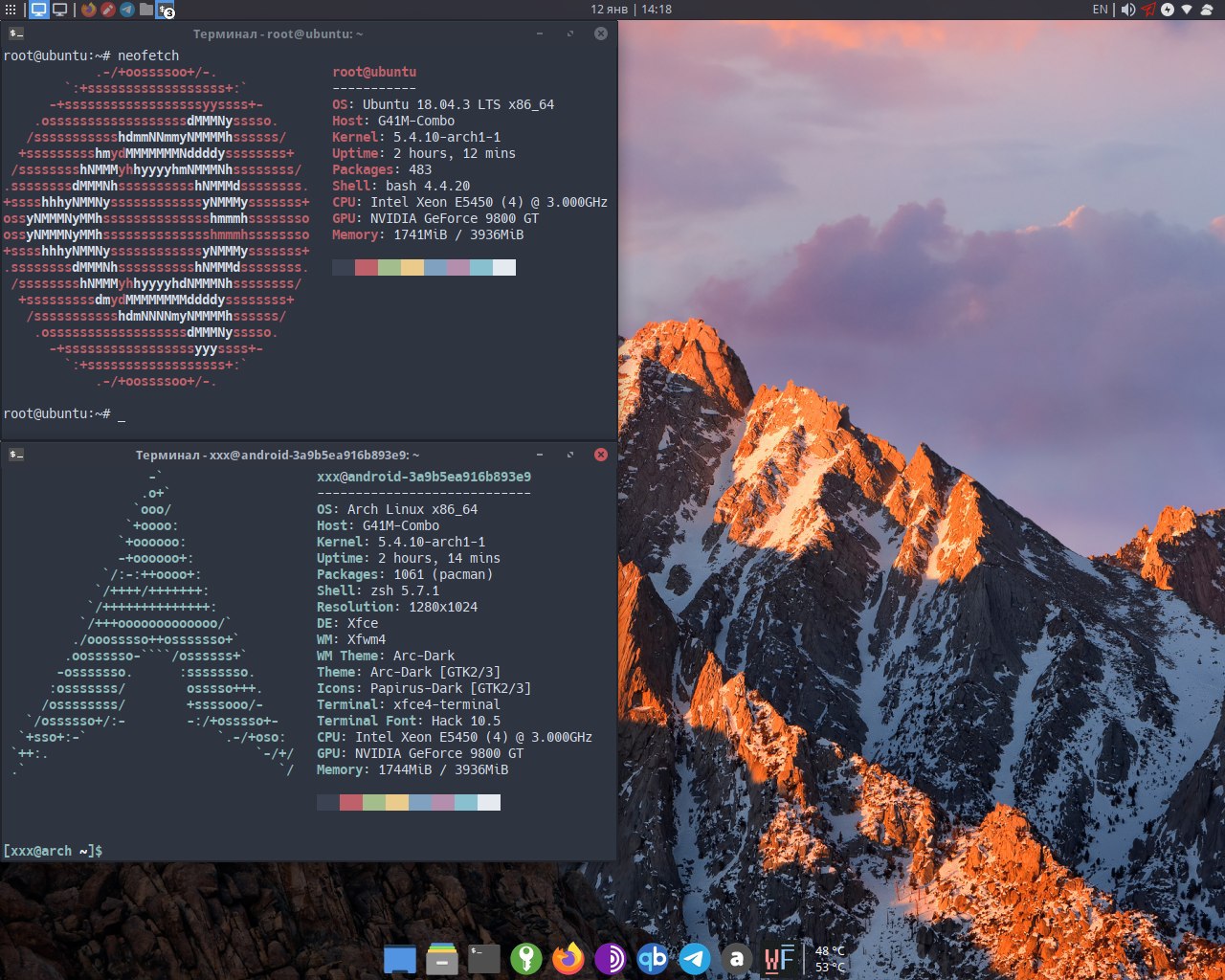Screen dimensions: 1225x980
Task: Click the 'Shell: zsh 5.7.1' line
Action: click(378, 590)
